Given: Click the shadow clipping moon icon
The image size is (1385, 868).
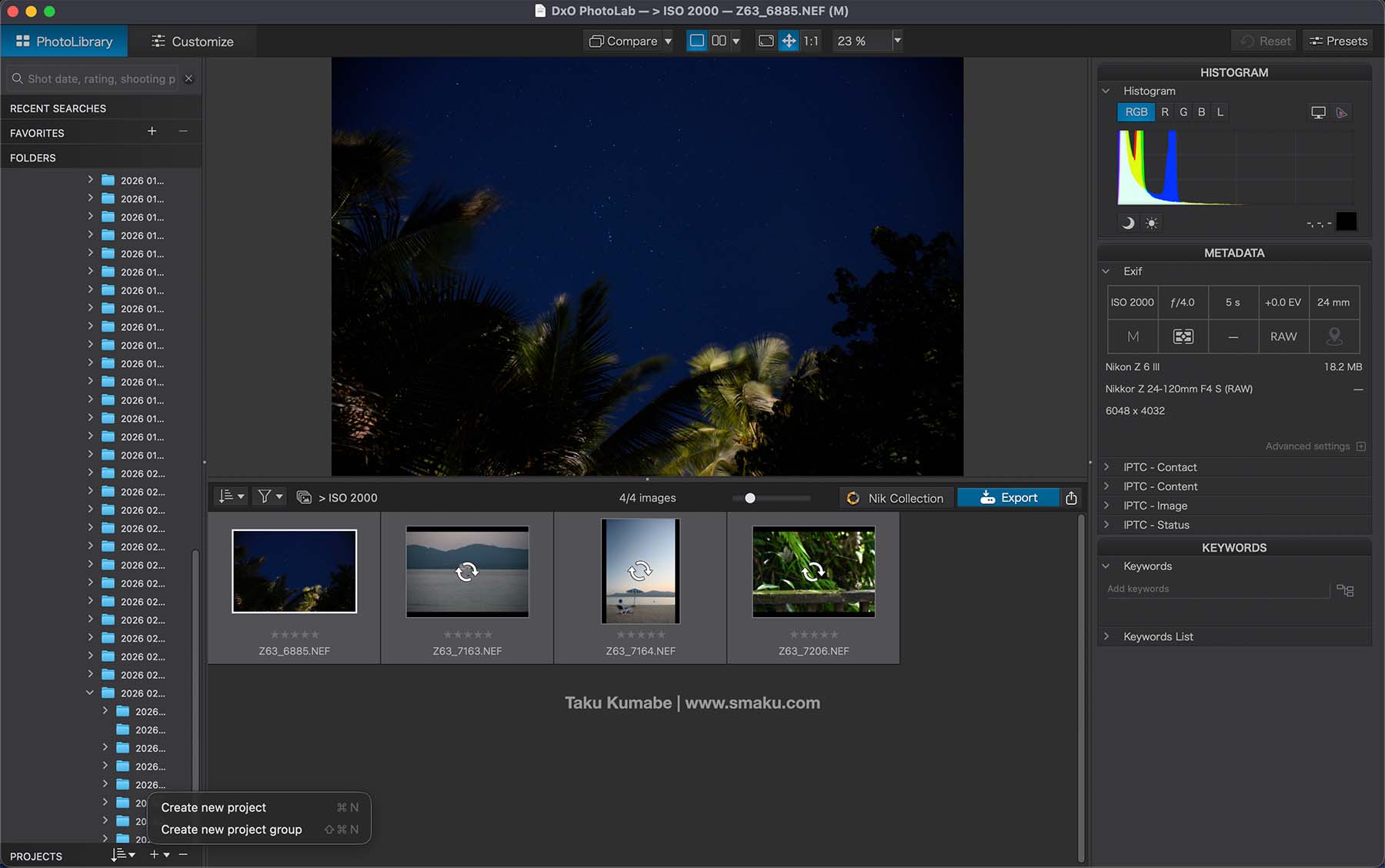Looking at the screenshot, I should [x=1128, y=223].
